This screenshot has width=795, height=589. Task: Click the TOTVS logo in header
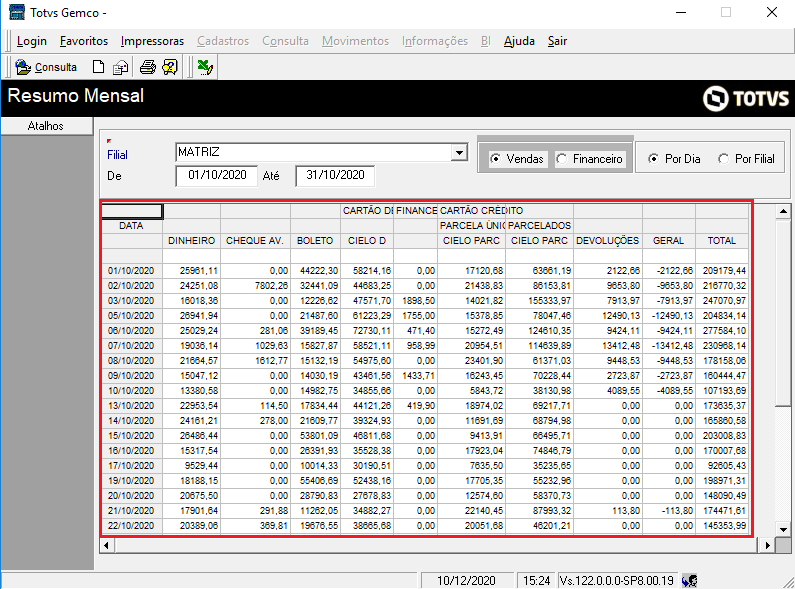[x=746, y=98]
